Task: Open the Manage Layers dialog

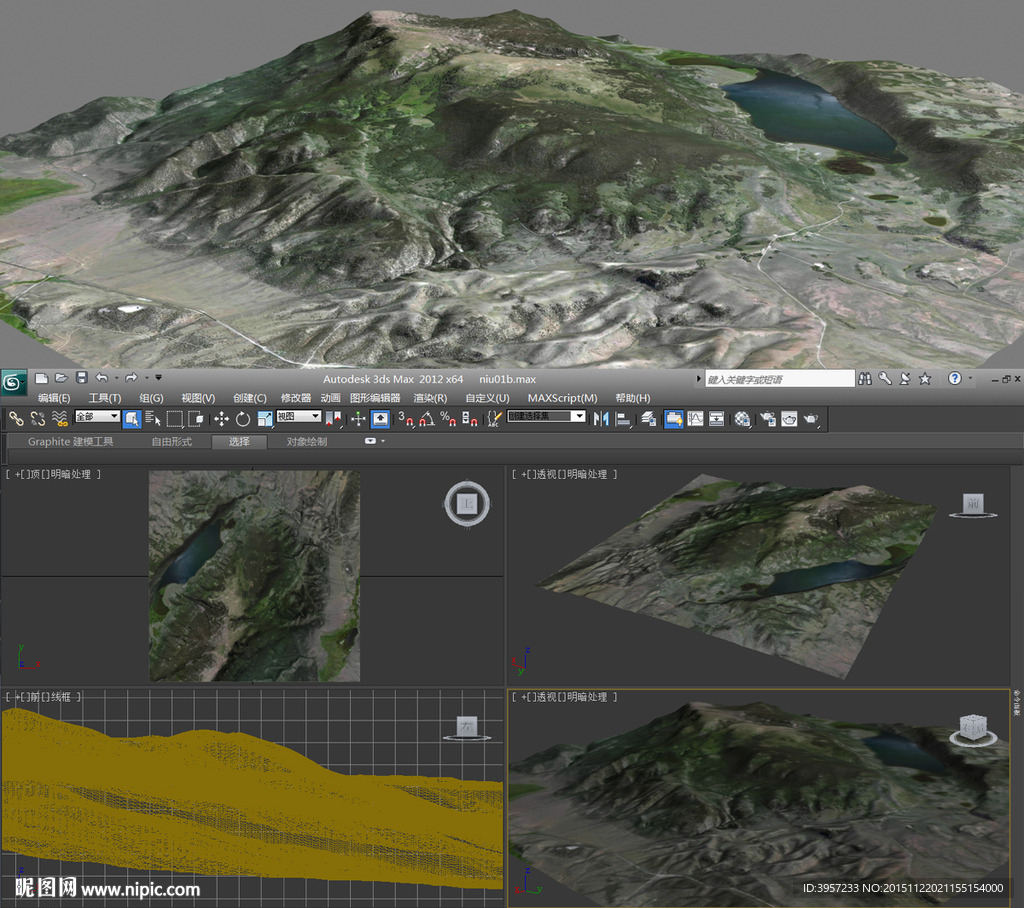Action: pyautogui.click(x=648, y=419)
